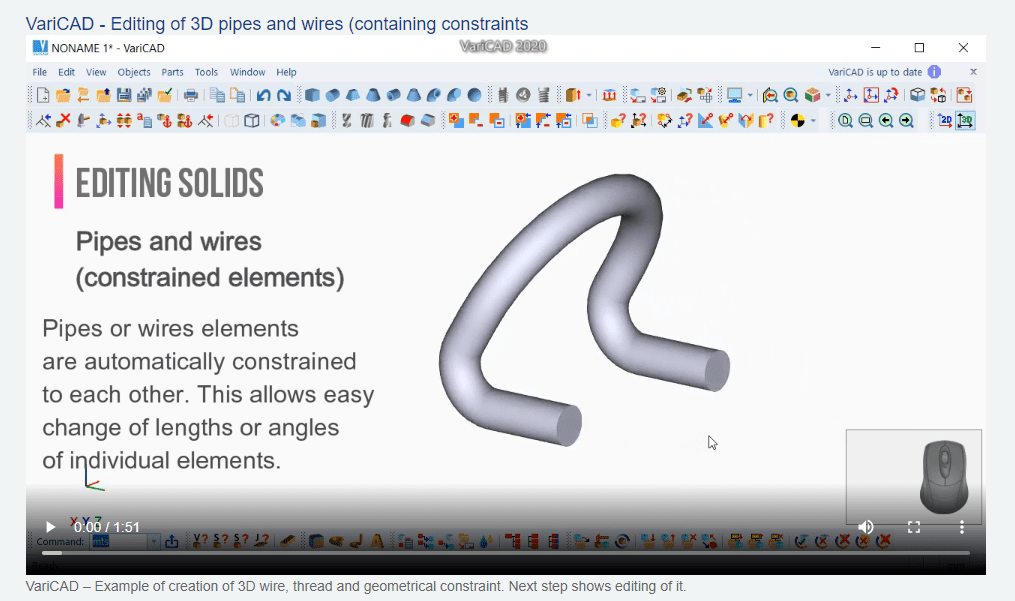This screenshot has height=601, width=1015.
Task: Expand the dropdown next to extrude icon
Action: pyautogui.click(x=589, y=96)
